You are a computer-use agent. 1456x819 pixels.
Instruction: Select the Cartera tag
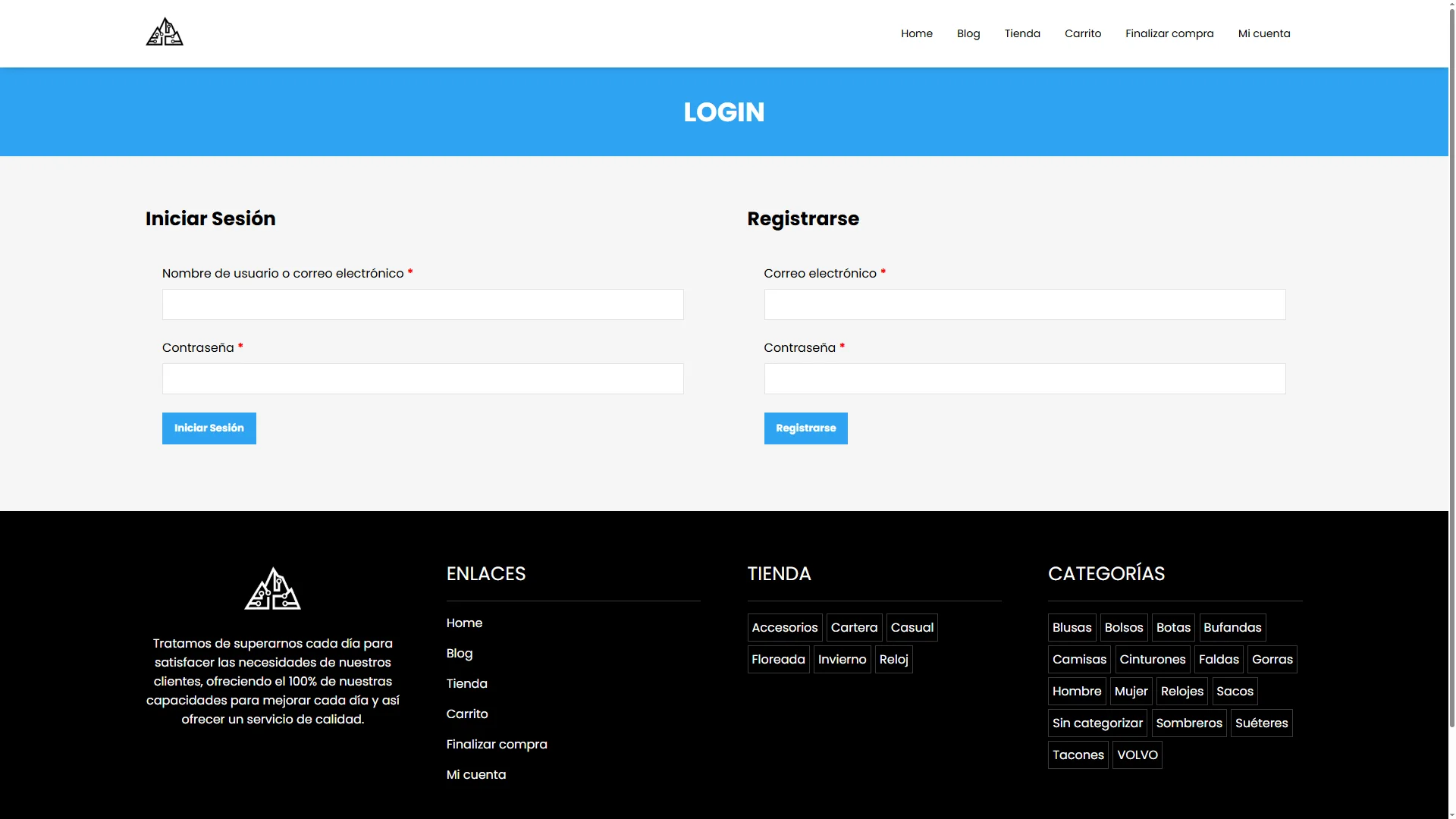[x=854, y=627]
